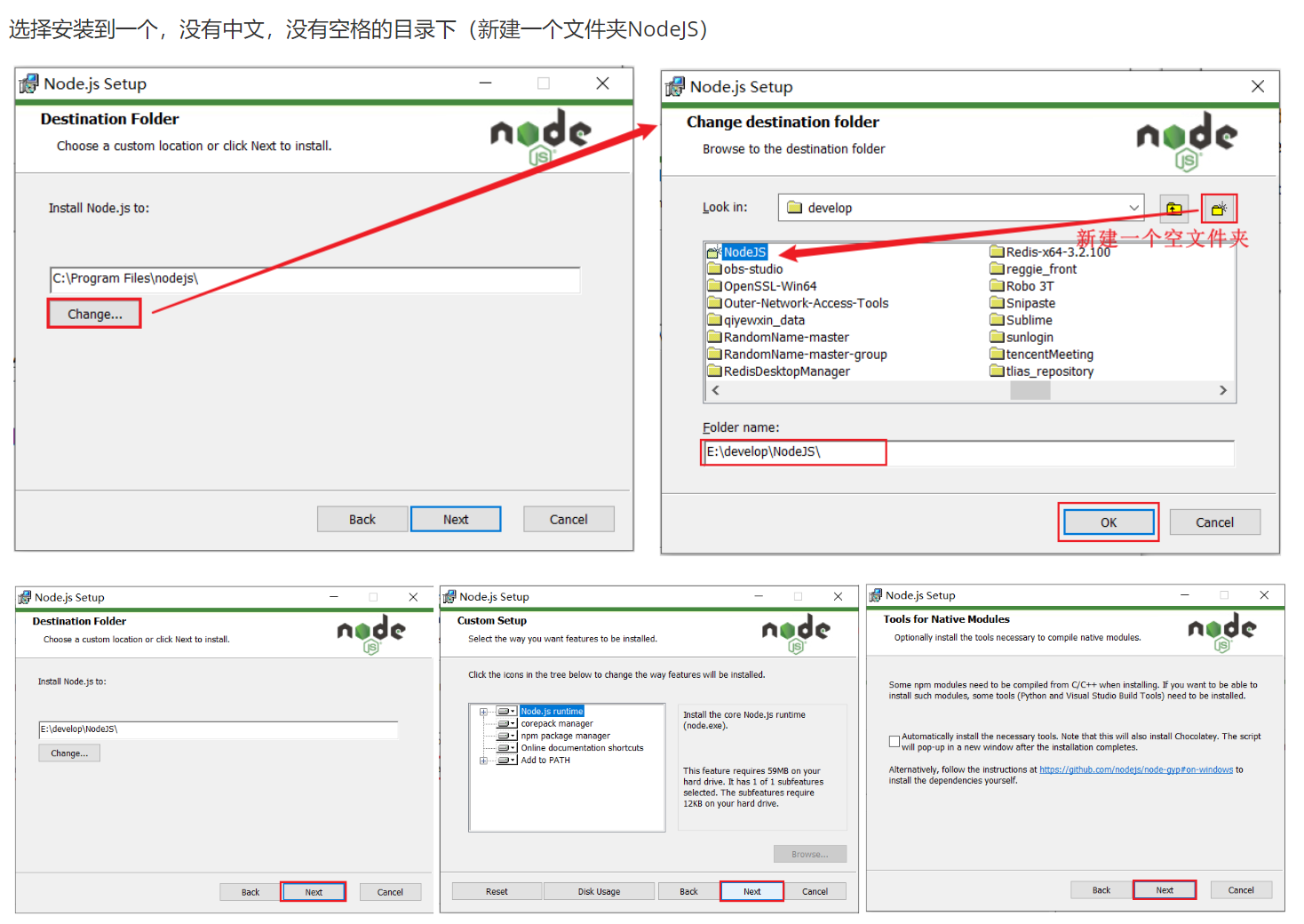Open the node-gyp on-windows GitHub link
This screenshot has width=1304, height=924.
click(1136, 770)
